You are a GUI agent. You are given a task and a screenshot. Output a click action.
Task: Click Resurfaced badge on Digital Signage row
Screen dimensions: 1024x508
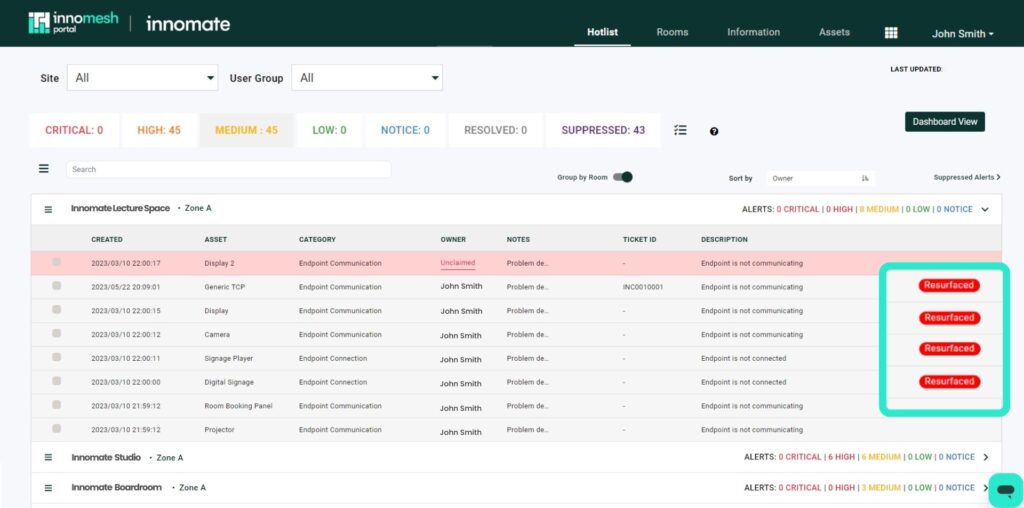pyautogui.click(x=949, y=381)
